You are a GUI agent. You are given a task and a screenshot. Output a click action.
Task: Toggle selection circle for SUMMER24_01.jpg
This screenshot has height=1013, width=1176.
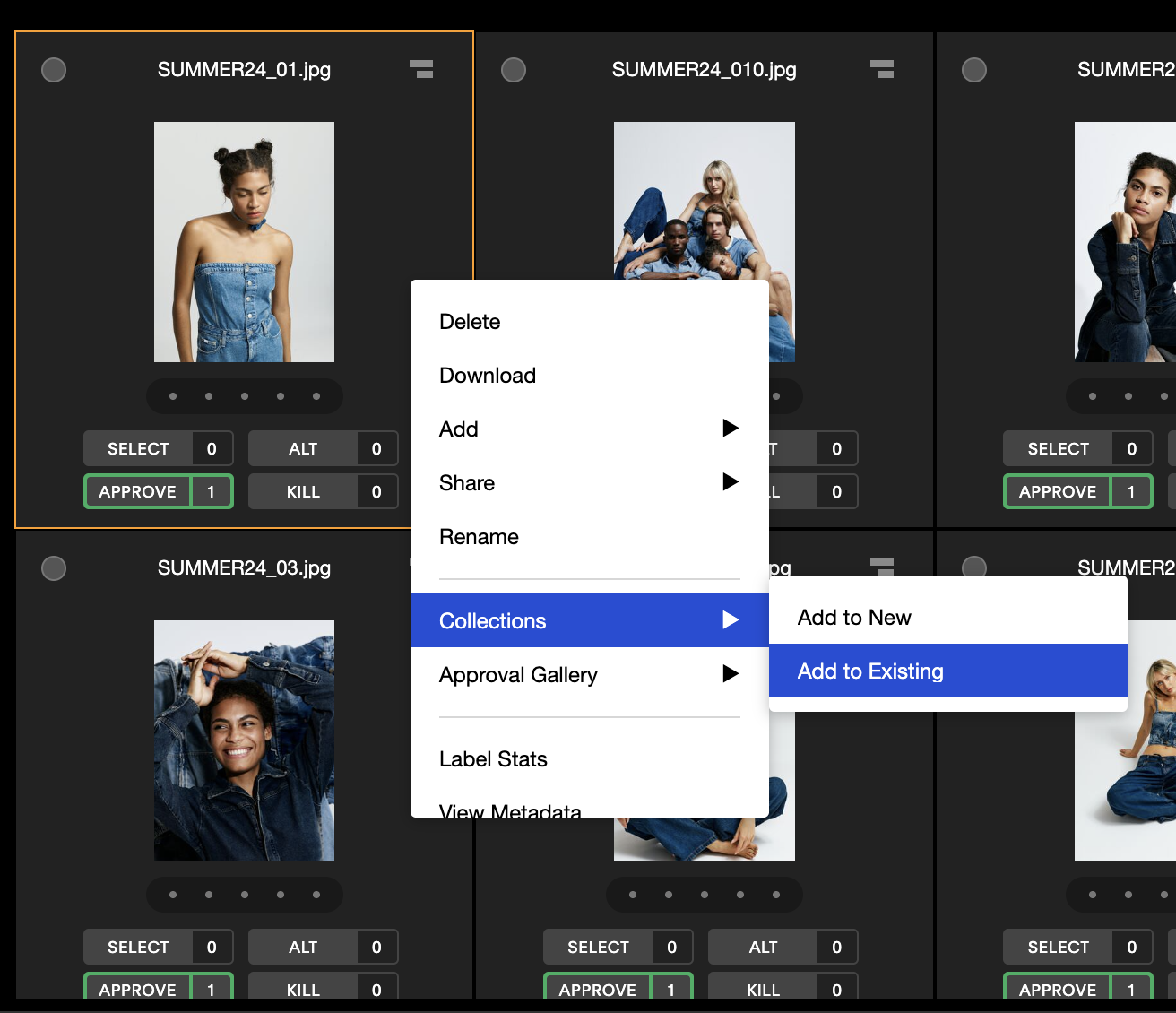point(54,69)
